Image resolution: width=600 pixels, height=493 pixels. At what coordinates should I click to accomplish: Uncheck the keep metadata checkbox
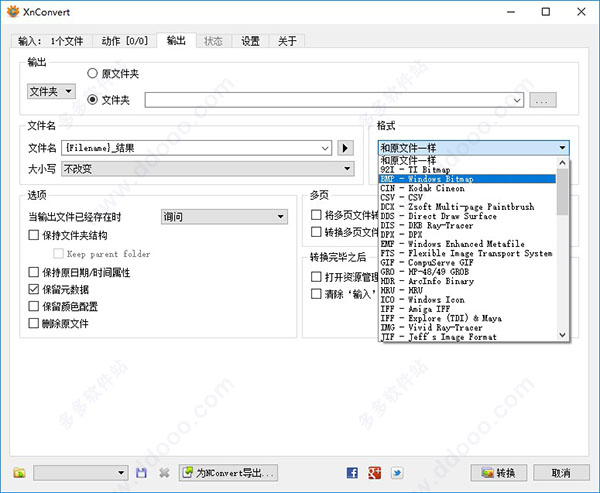click(x=34, y=289)
